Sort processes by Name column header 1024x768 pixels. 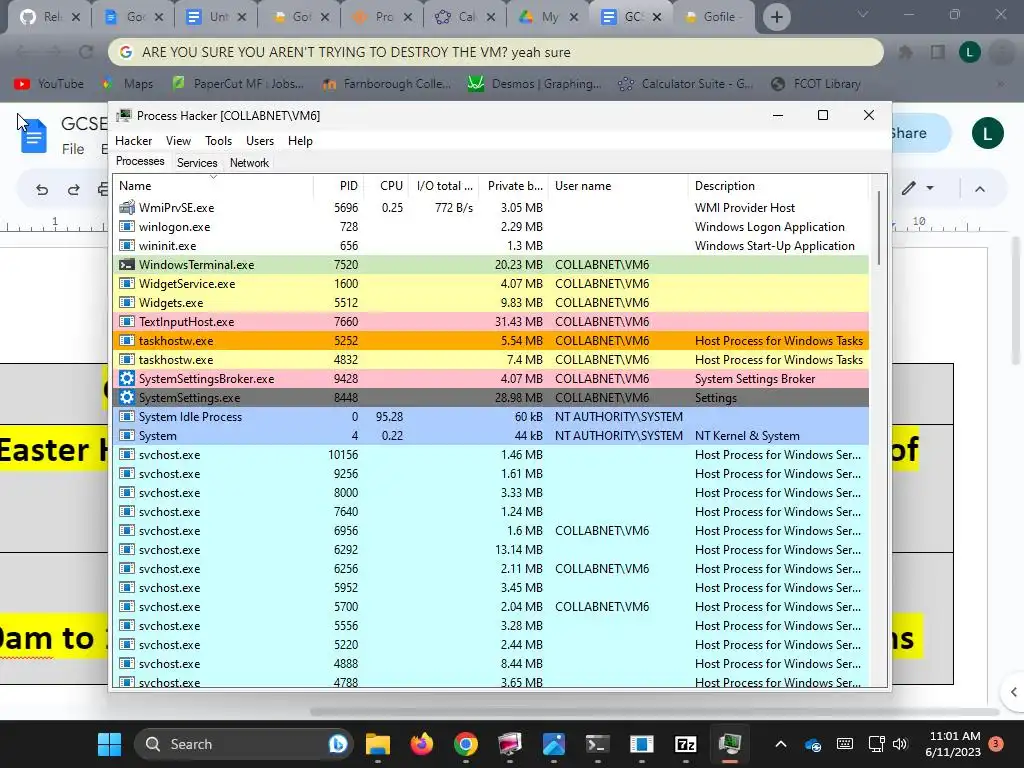pyautogui.click(x=213, y=186)
